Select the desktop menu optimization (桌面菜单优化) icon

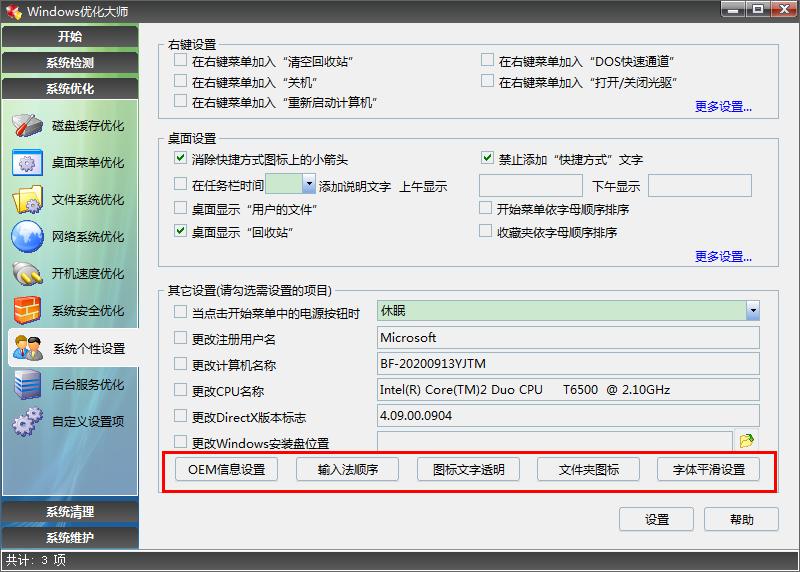tap(27, 162)
